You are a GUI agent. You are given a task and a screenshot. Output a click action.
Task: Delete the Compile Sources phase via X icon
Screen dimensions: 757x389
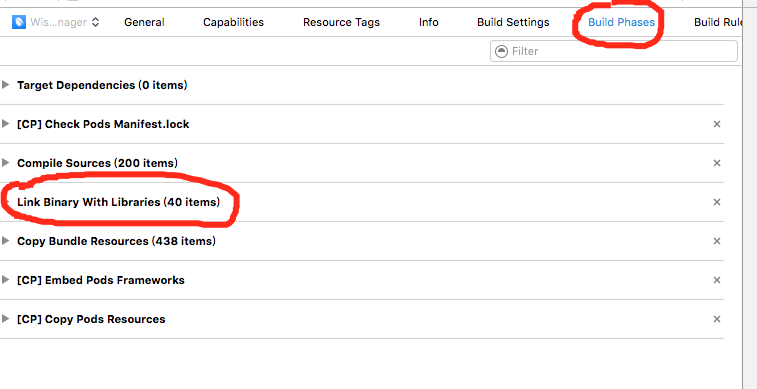point(717,163)
